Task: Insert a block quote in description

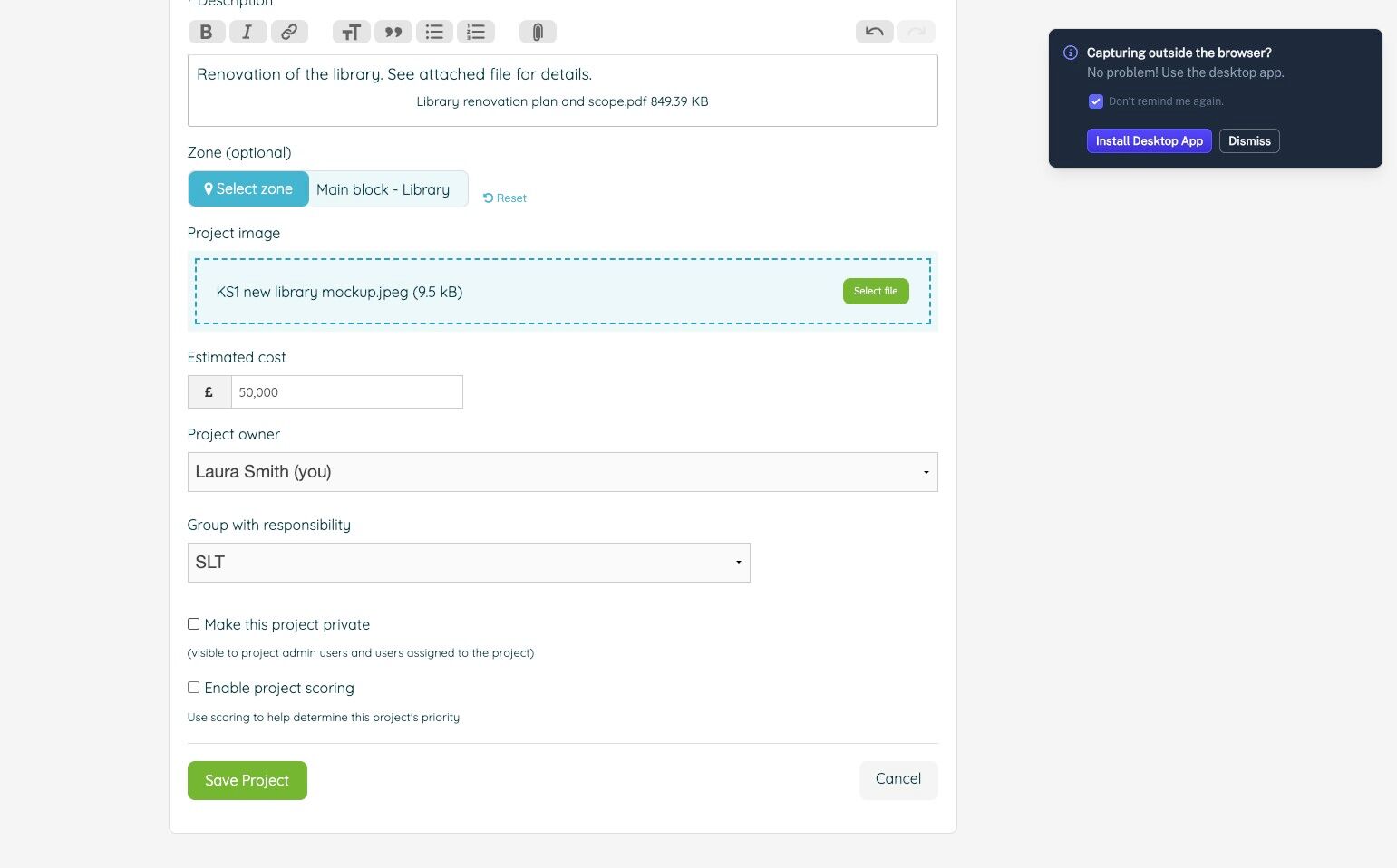Action: [x=393, y=32]
